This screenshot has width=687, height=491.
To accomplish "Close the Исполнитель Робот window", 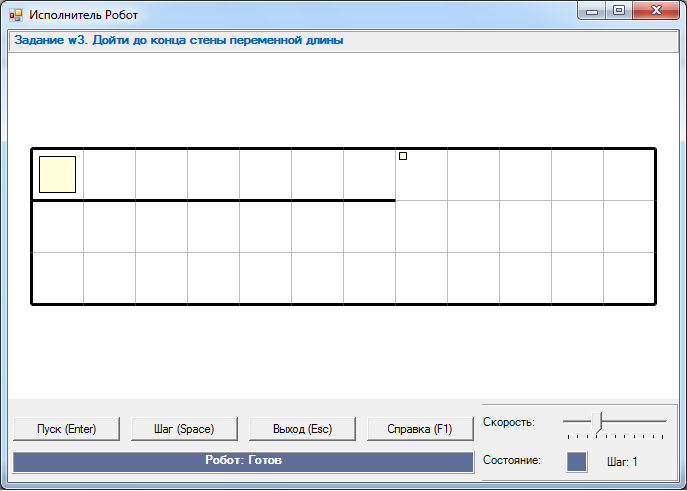I will (x=656, y=11).
